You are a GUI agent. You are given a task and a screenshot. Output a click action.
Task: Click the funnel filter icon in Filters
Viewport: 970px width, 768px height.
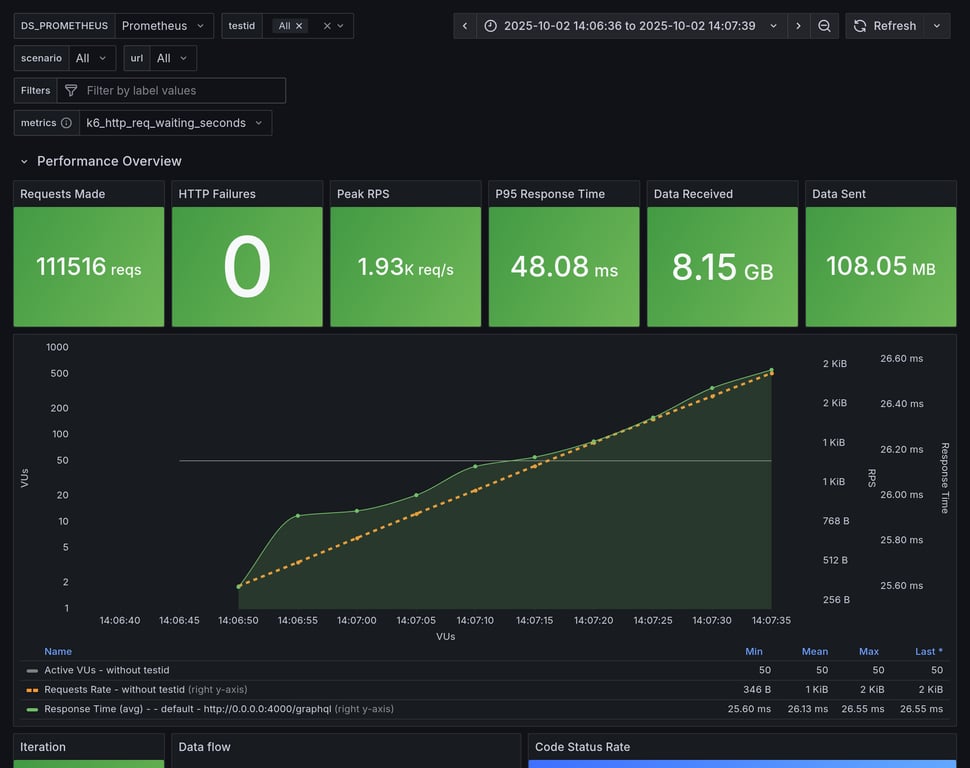click(x=71, y=91)
